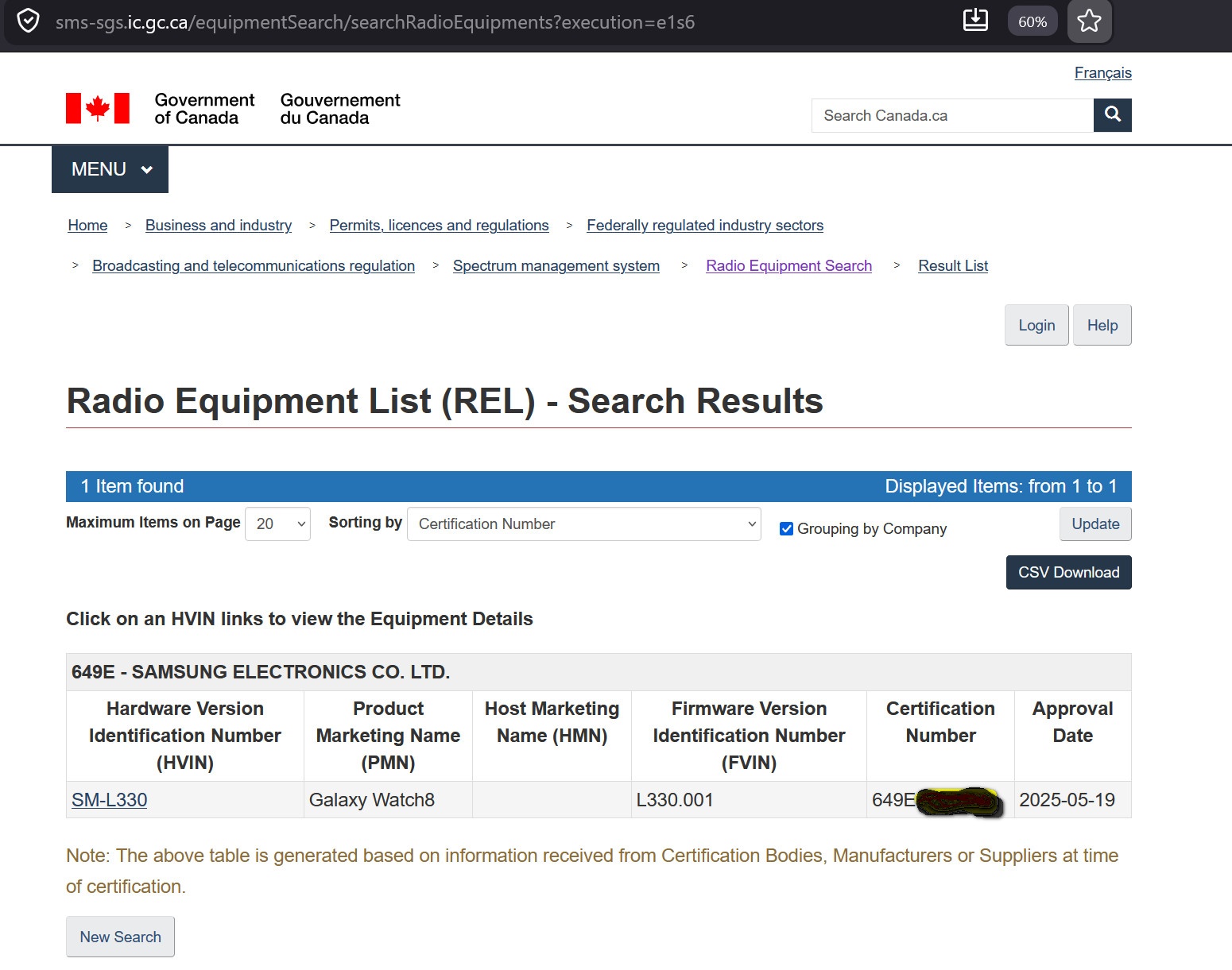Click the shield tracking protection icon

(x=28, y=21)
